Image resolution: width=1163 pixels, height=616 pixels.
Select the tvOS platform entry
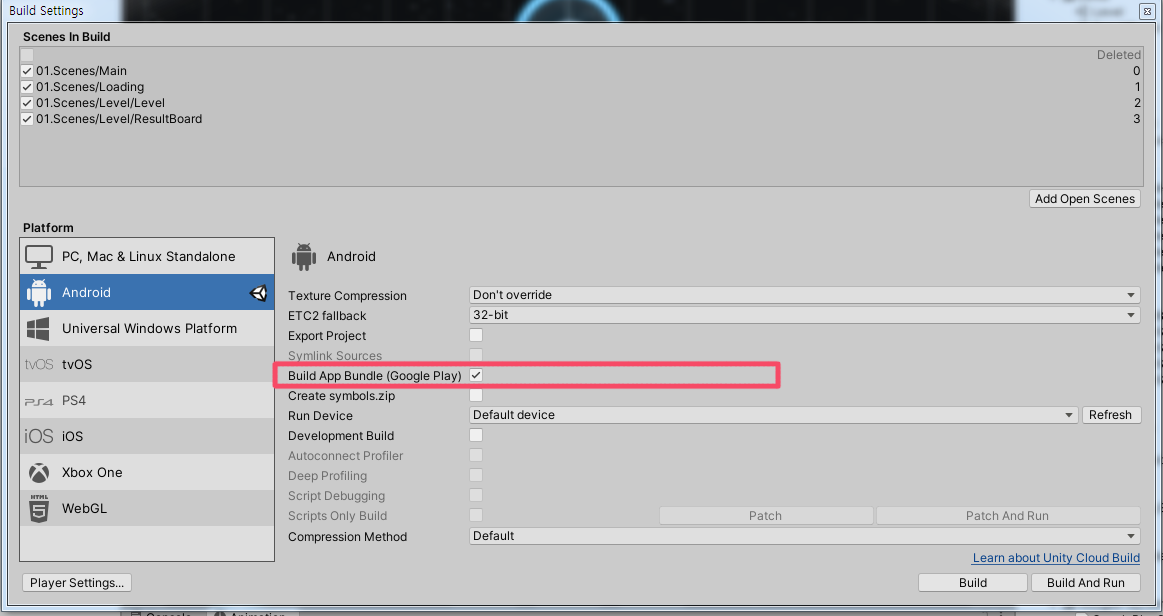coord(147,365)
